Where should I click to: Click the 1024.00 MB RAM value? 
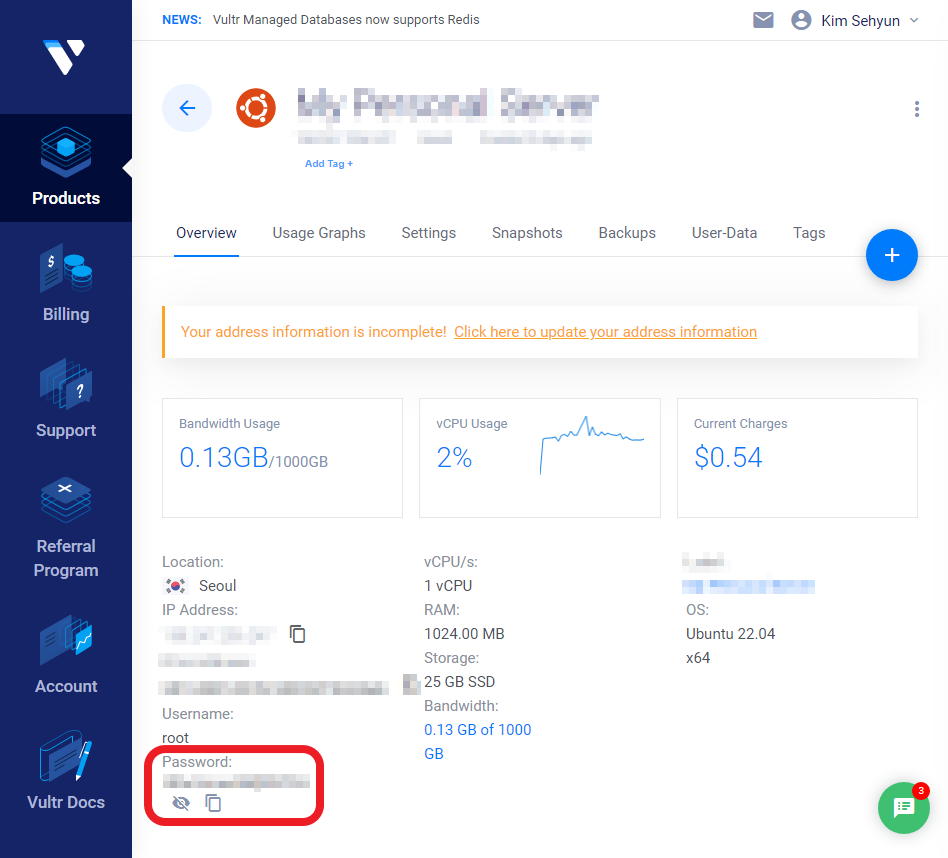tap(464, 634)
